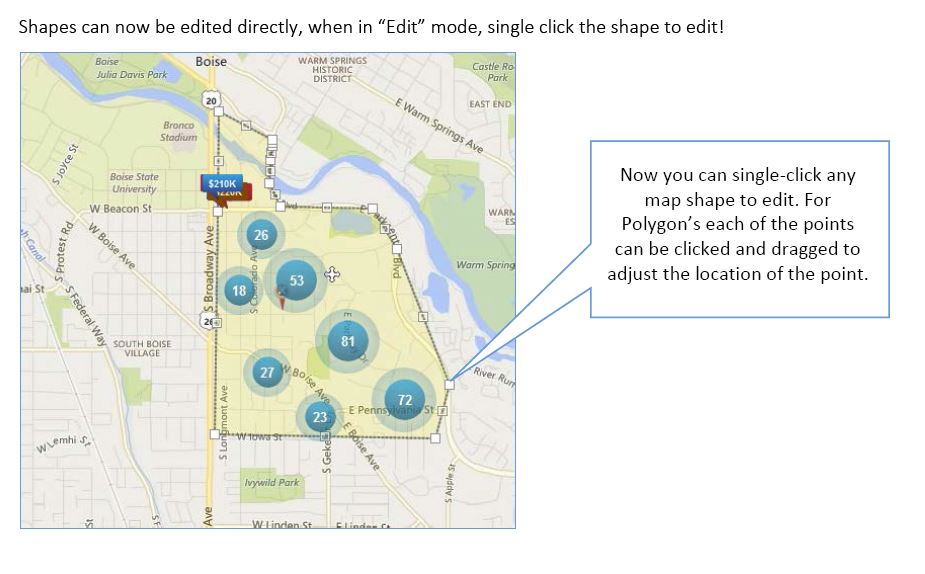Click the Ivywild Park label
Image resolution: width=925 pixels, height=574 pixels.
pyautogui.click(x=272, y=482)
